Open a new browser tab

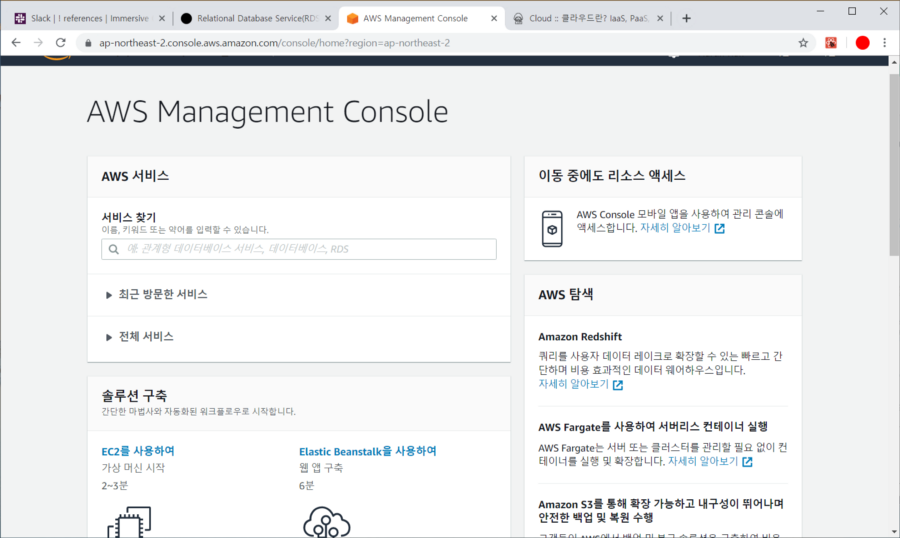coord(686,18)
